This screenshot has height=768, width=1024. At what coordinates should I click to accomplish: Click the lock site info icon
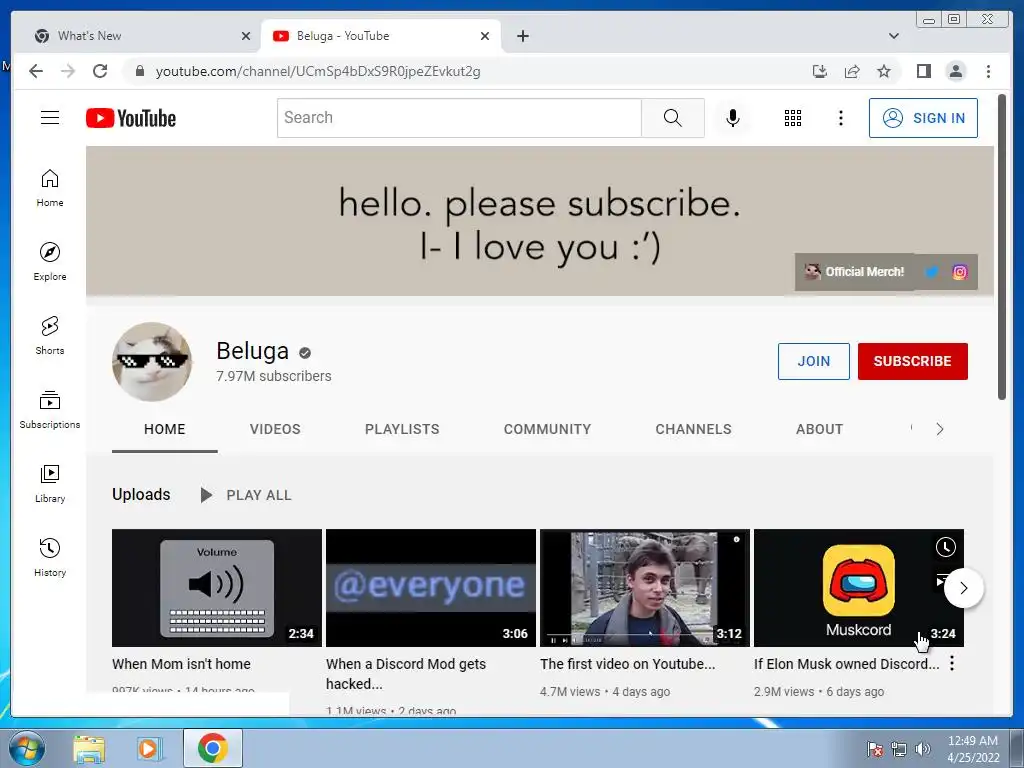point(139,71)
